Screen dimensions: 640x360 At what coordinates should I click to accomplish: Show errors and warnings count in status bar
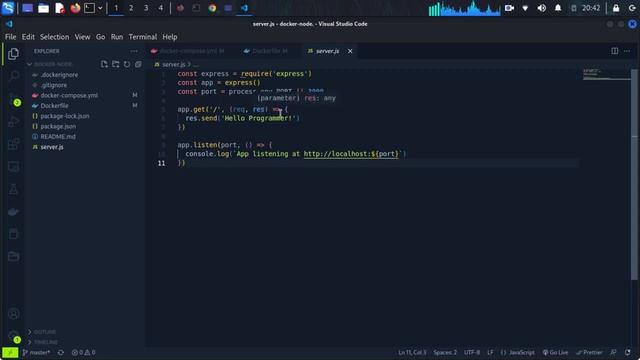[x=83, y=352]
